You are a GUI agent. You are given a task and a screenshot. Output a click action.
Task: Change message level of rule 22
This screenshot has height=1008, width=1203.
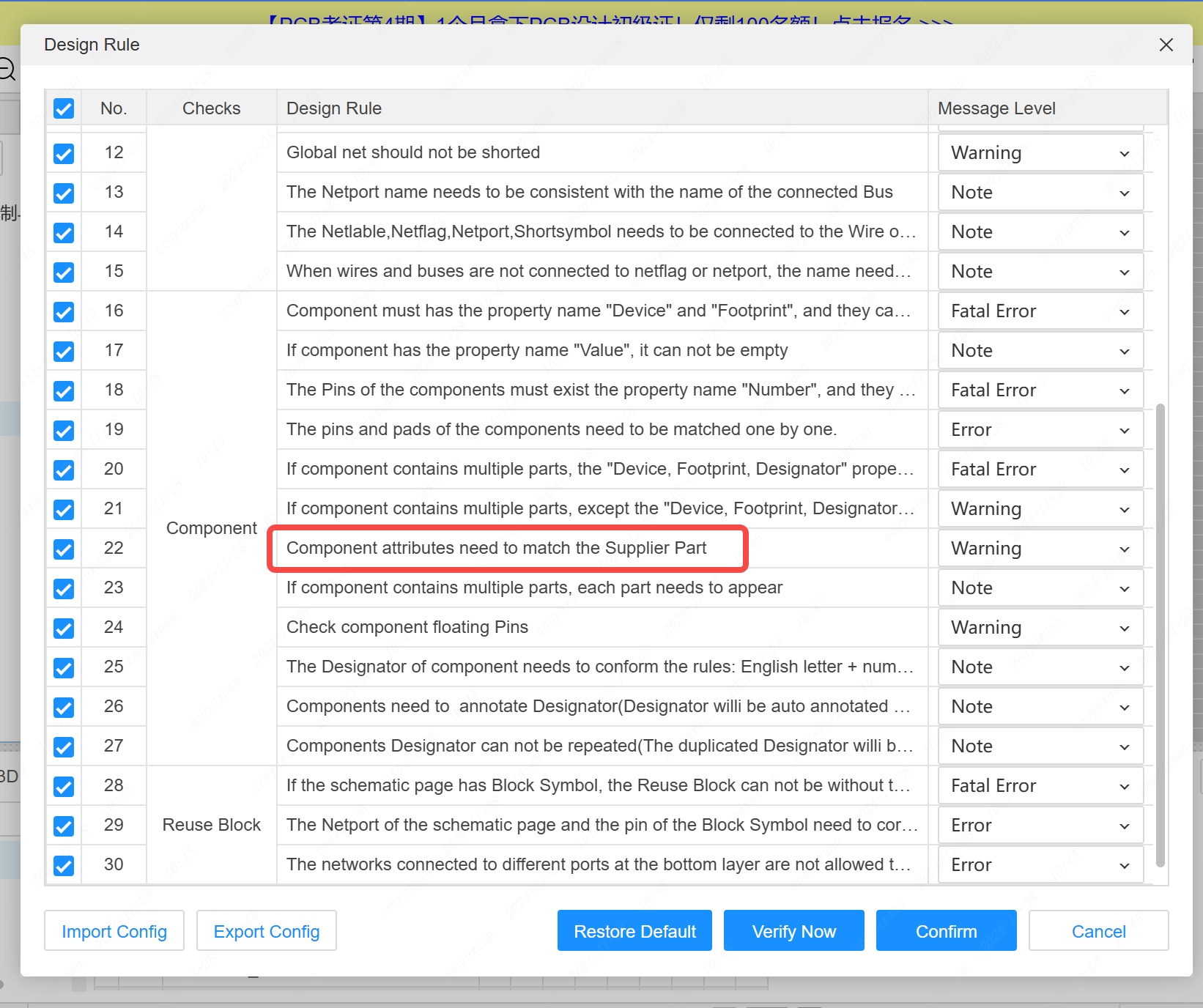pyautogui.click(x=1040, y=549)
